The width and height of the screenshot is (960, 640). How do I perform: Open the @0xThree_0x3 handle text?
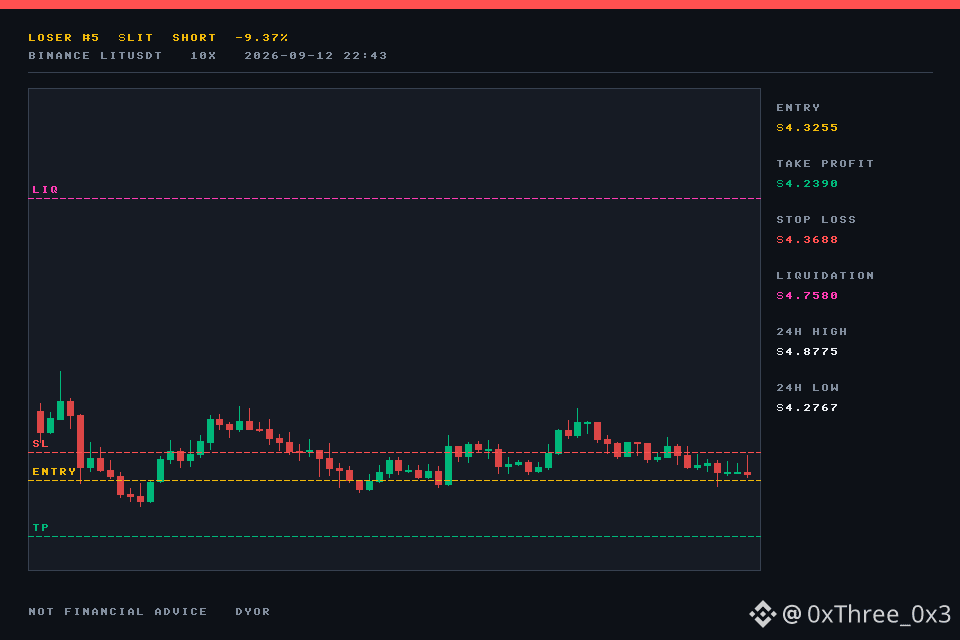[x=867, y=614]
